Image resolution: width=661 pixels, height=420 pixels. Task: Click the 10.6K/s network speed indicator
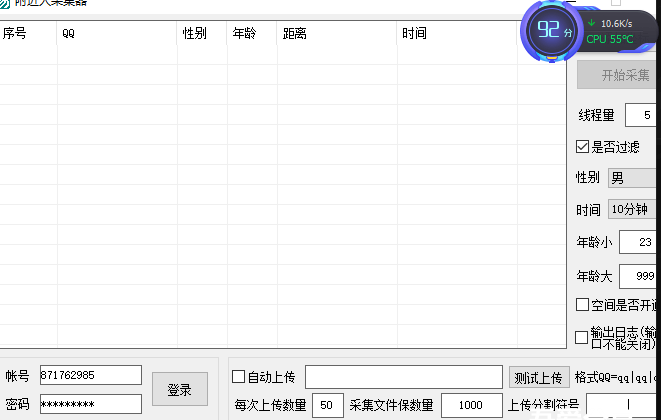pyautogui.click(x=611, y=24)
